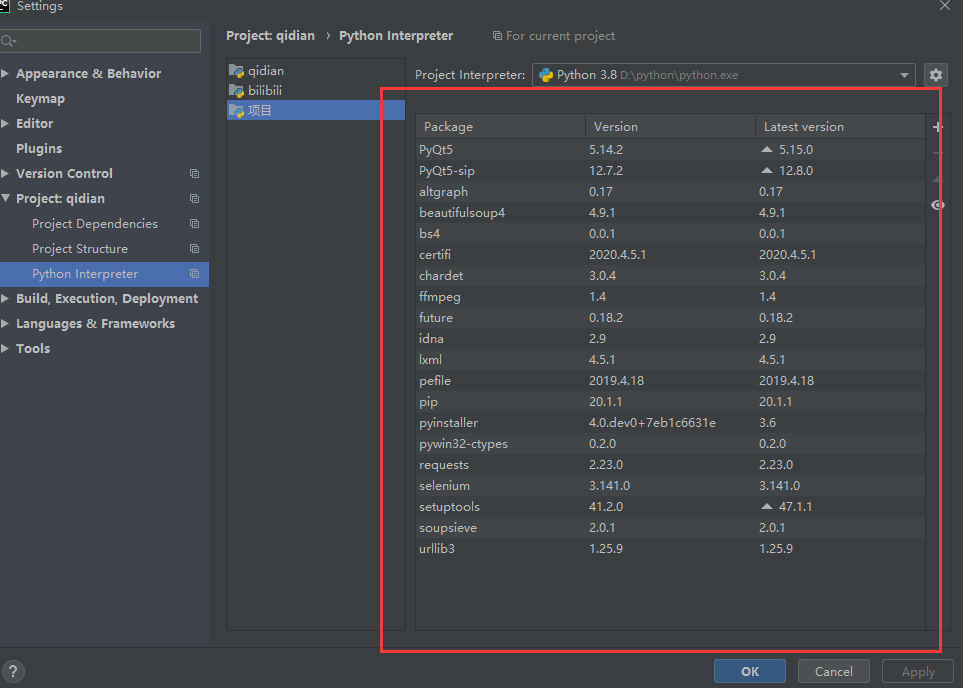Click the Python logo in interpreter field
The width and height of the screenshot is (963, 688).
545,75
